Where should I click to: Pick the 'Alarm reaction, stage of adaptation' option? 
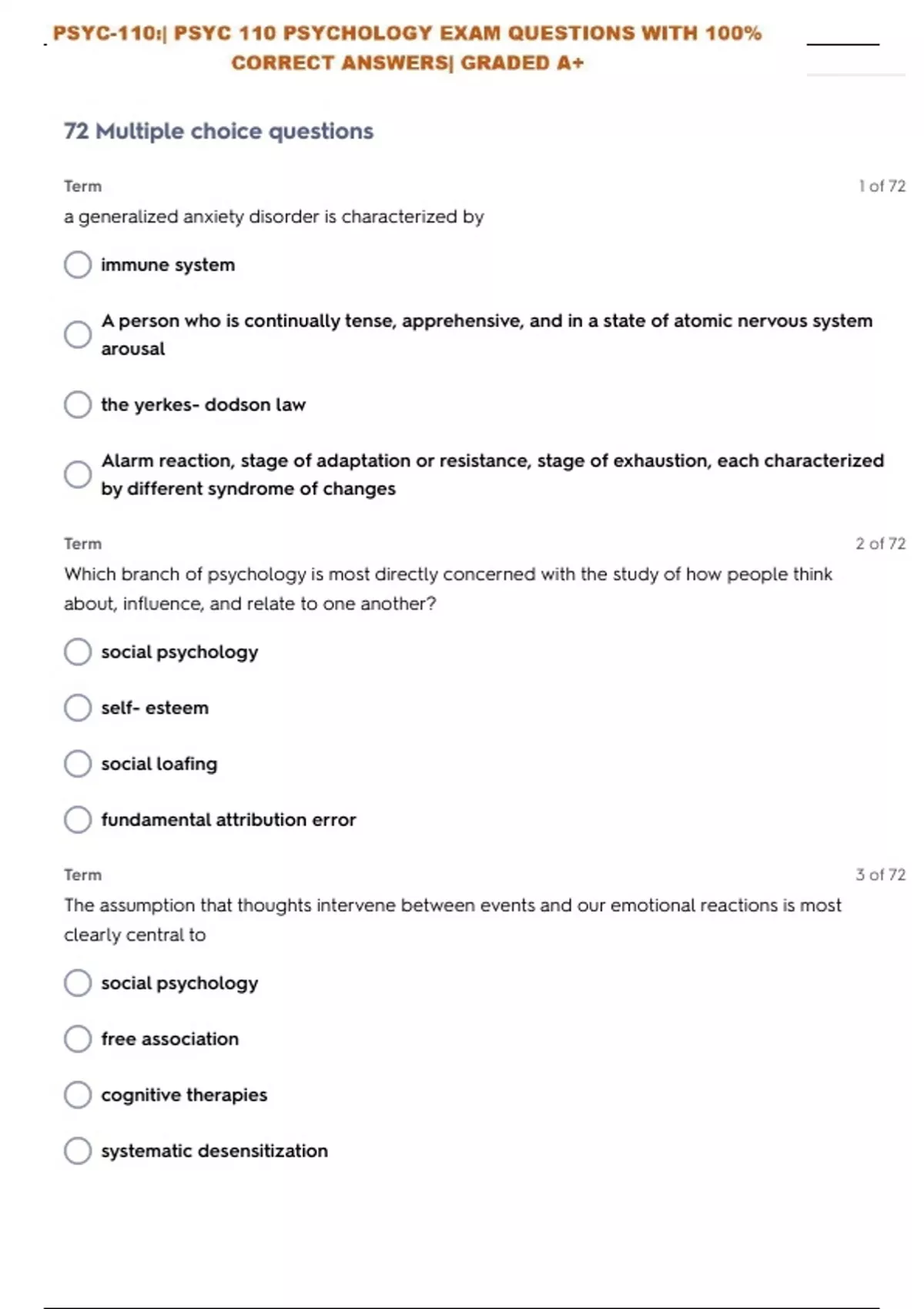[78, 474]
